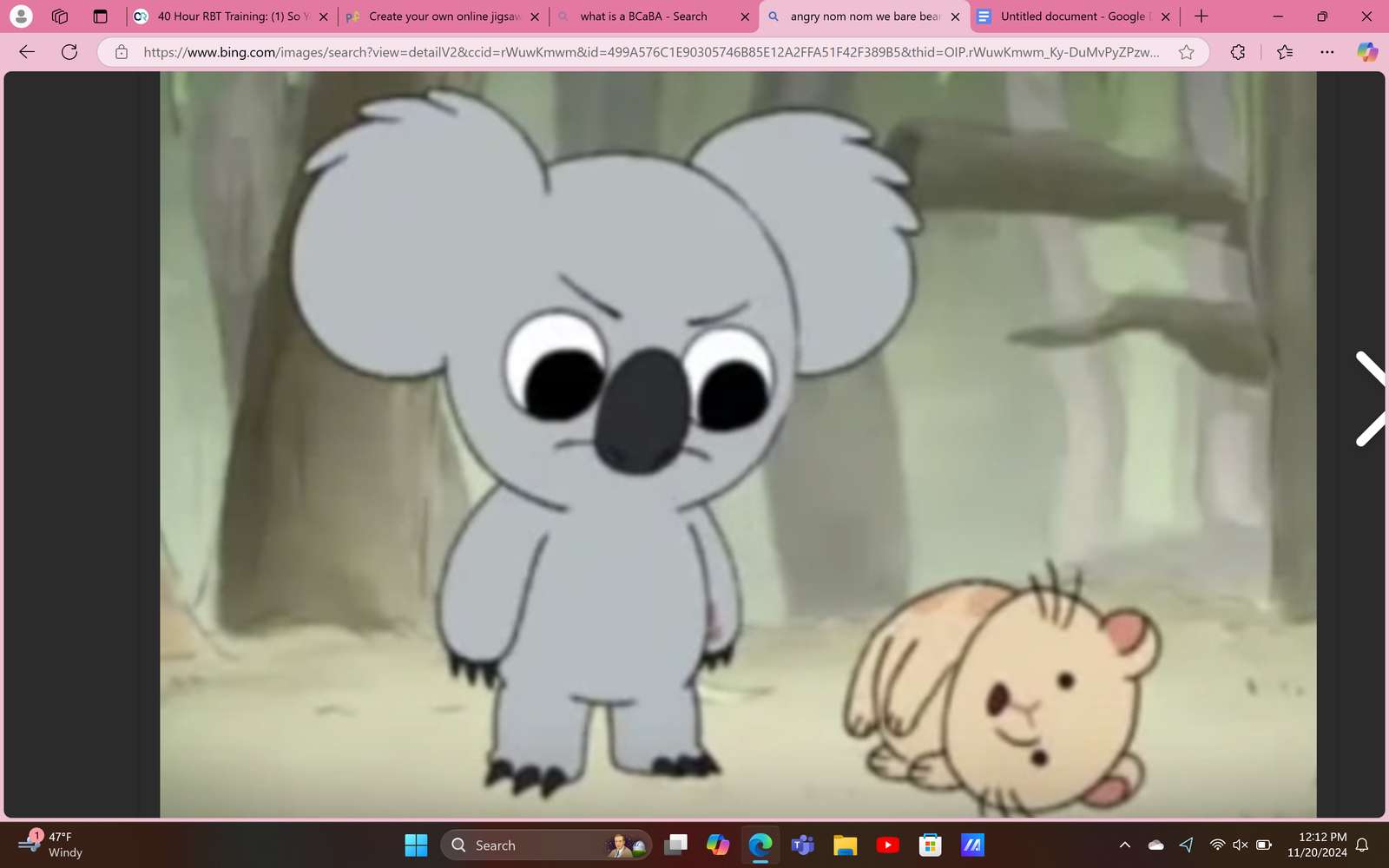Add this page to favorites star
The image size is (1389, 868).
pos(1186,52)
